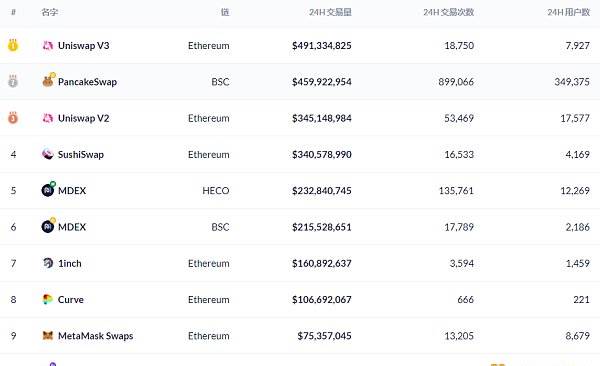Screen dimensions: 600x366
Task: Click the Curve rainbow logo icon
Action: 47,299
